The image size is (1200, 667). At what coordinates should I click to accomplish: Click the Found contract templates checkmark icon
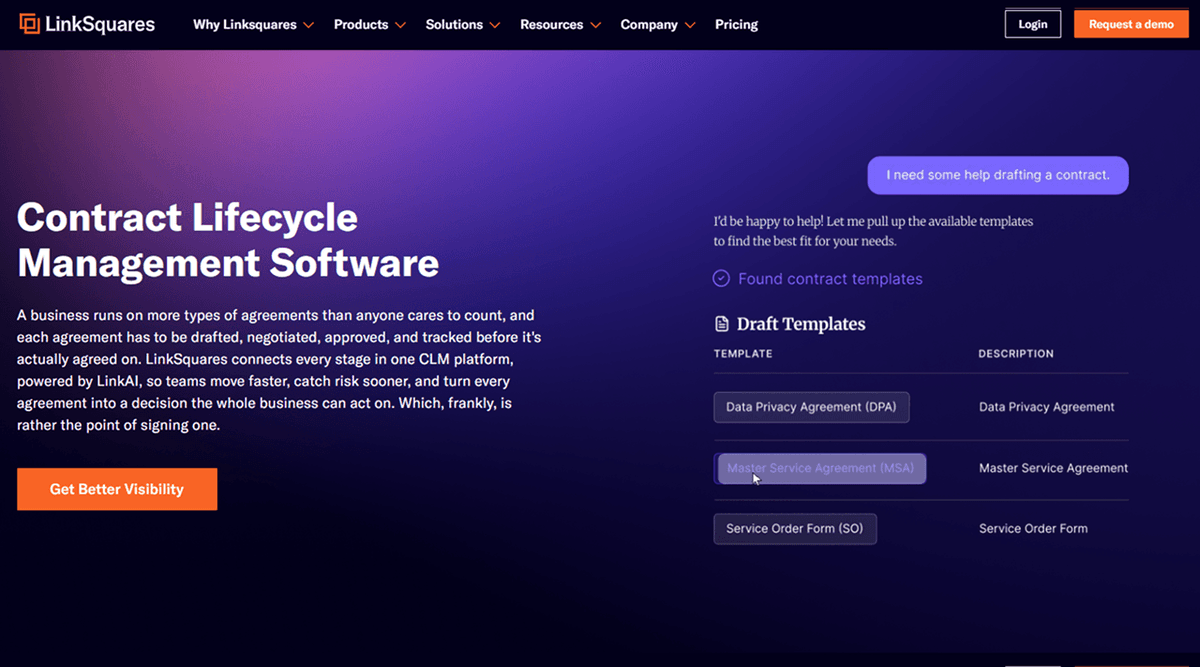(721, 279)
